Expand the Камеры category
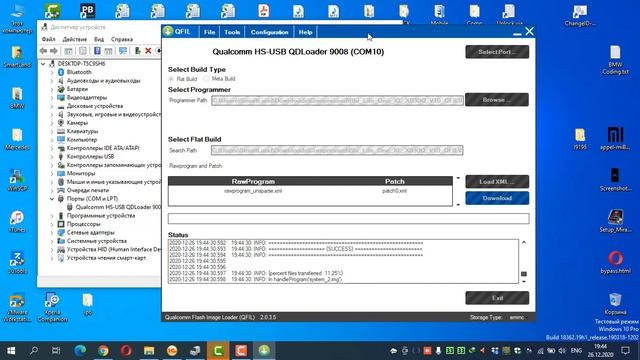This screenshot has width=640, height=360. point(52,123)
